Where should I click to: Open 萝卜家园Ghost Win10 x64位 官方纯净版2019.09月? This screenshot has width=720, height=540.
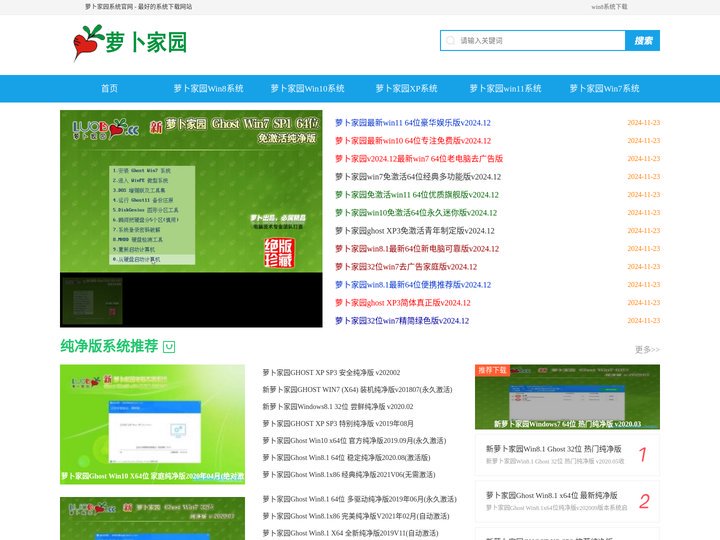pos(354,440)
